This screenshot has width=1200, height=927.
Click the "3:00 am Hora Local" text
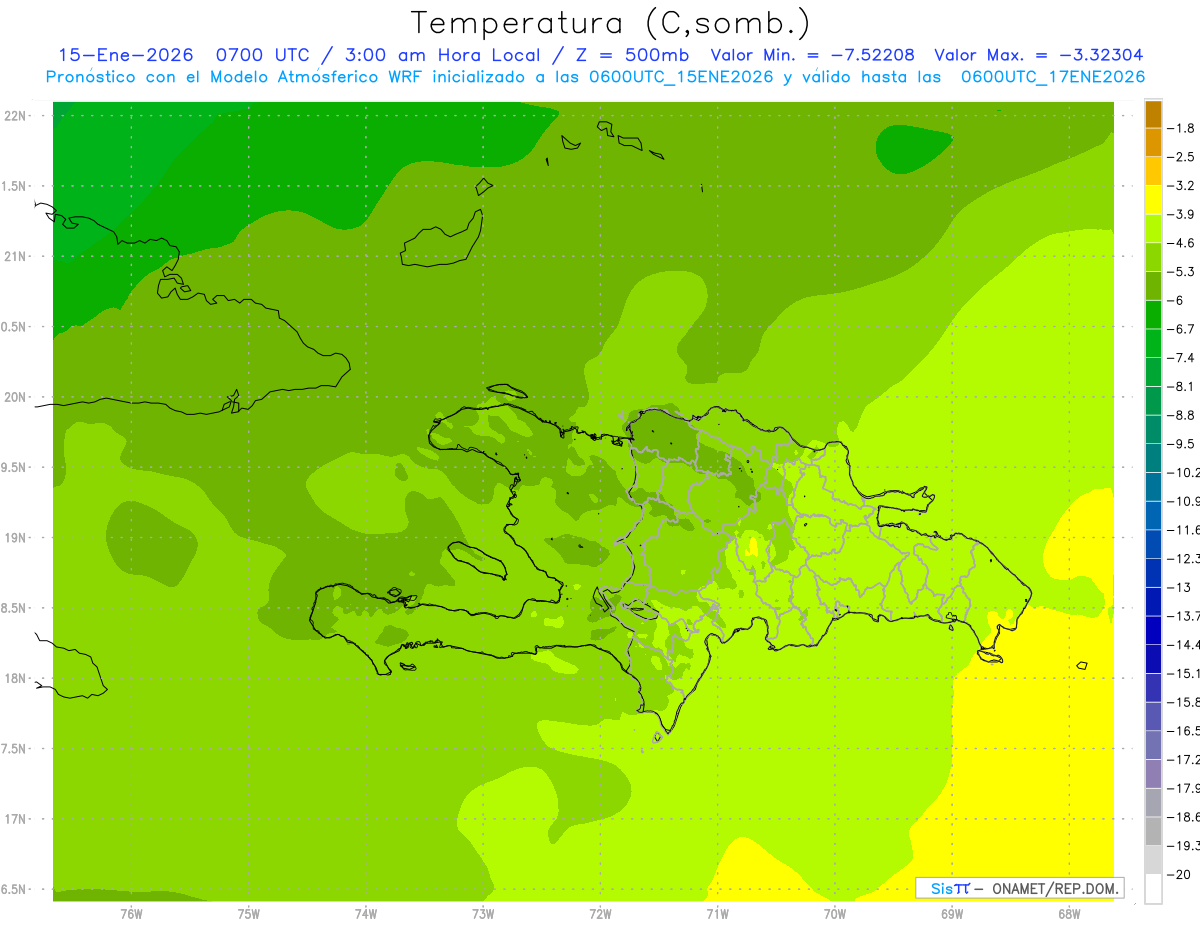pyautogui.click(x=444, y=55)
